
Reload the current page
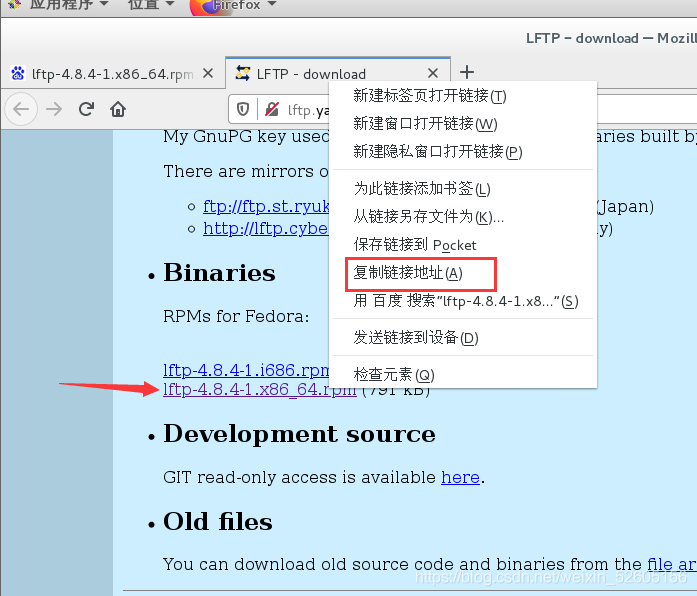(86, 109)
